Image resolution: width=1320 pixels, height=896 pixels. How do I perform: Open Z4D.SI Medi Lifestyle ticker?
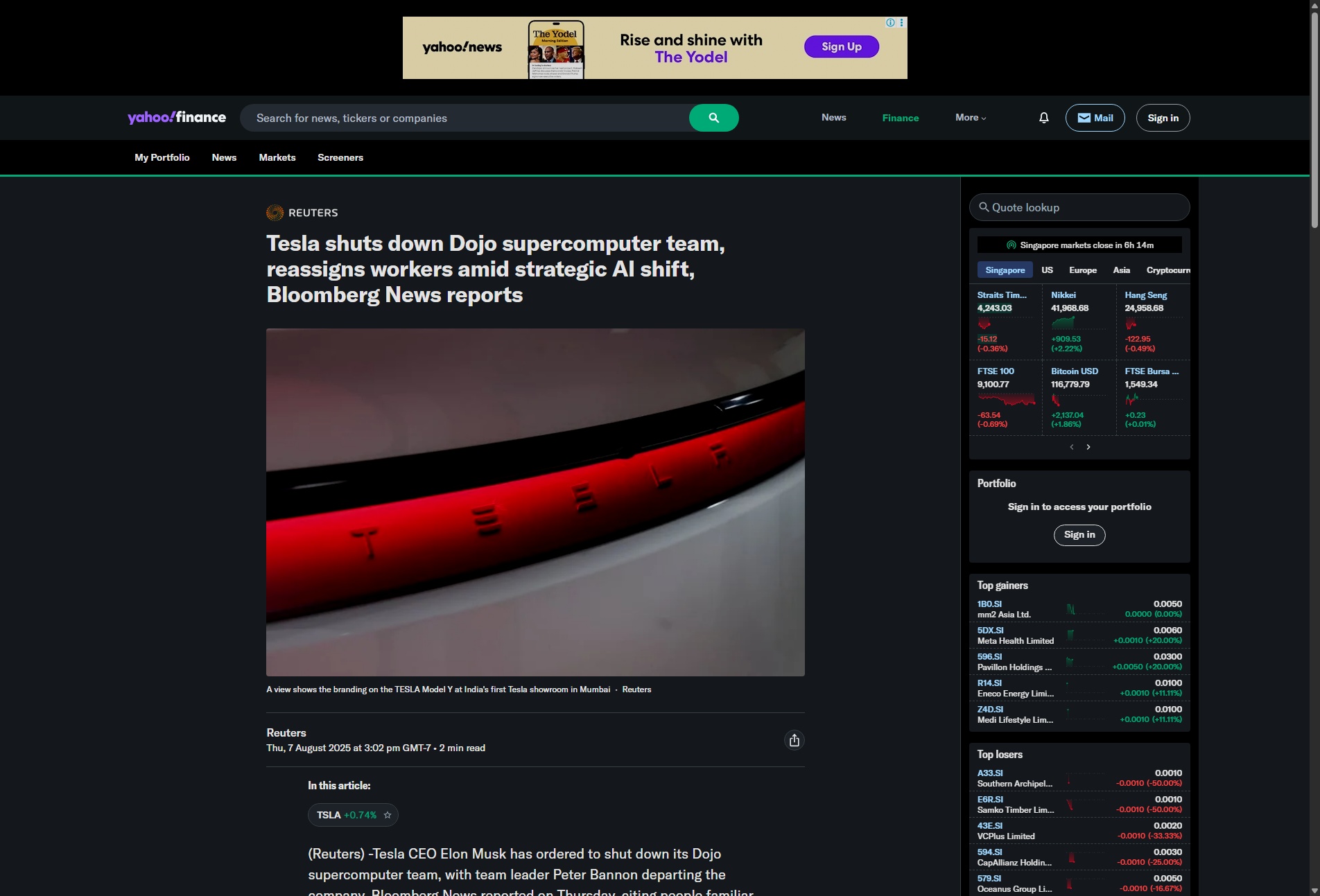990,710
